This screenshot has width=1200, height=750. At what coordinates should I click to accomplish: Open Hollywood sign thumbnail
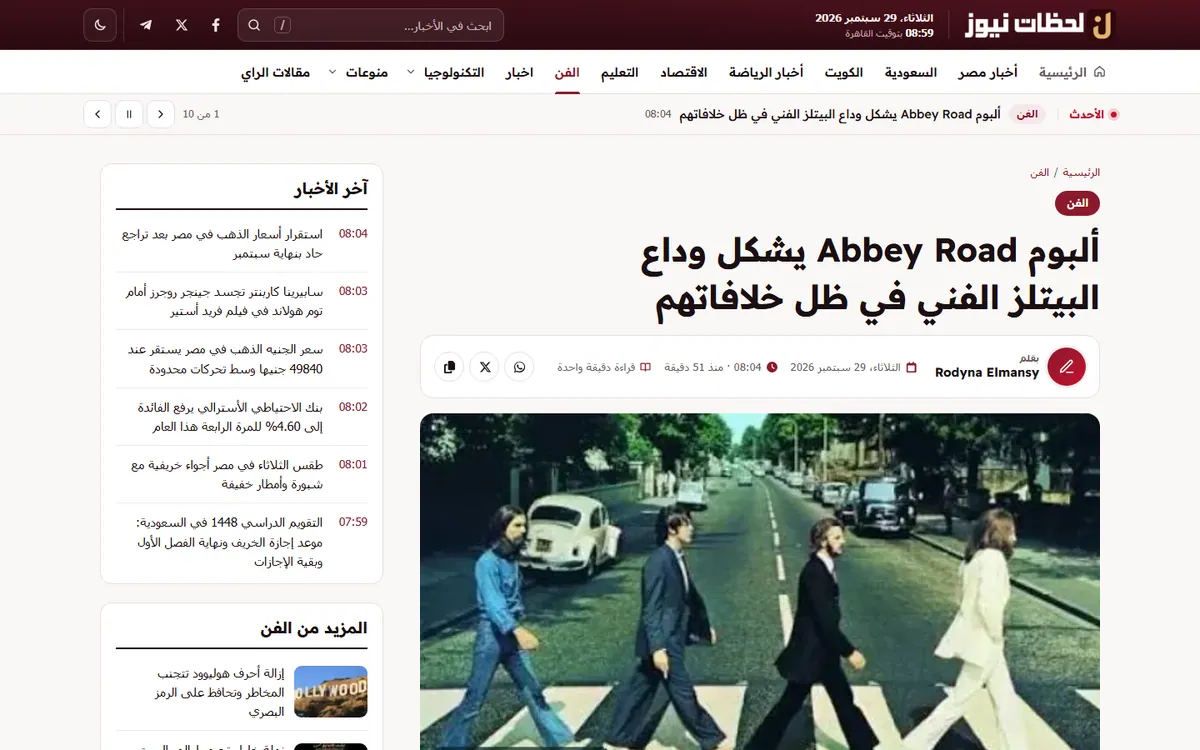[x=331, y=692]
